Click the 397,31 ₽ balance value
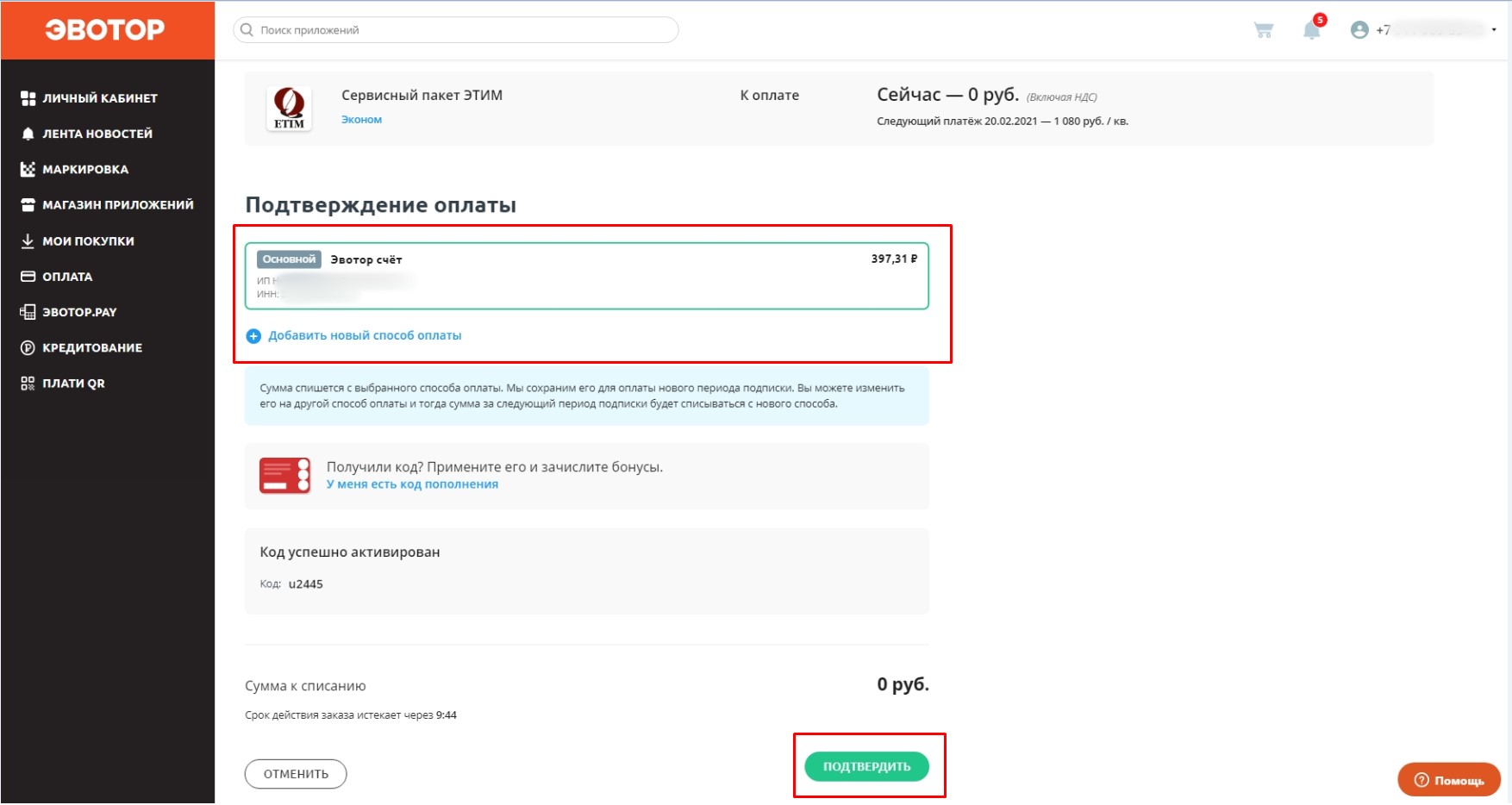 [894, 259]
